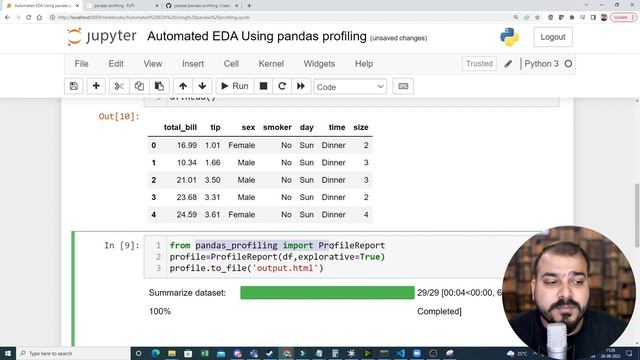Open Microsoft Edge from the taskbar
Image resolution: width=640 pixels, height=360 pixels.
pyautogui.click(x=156, y=353)
